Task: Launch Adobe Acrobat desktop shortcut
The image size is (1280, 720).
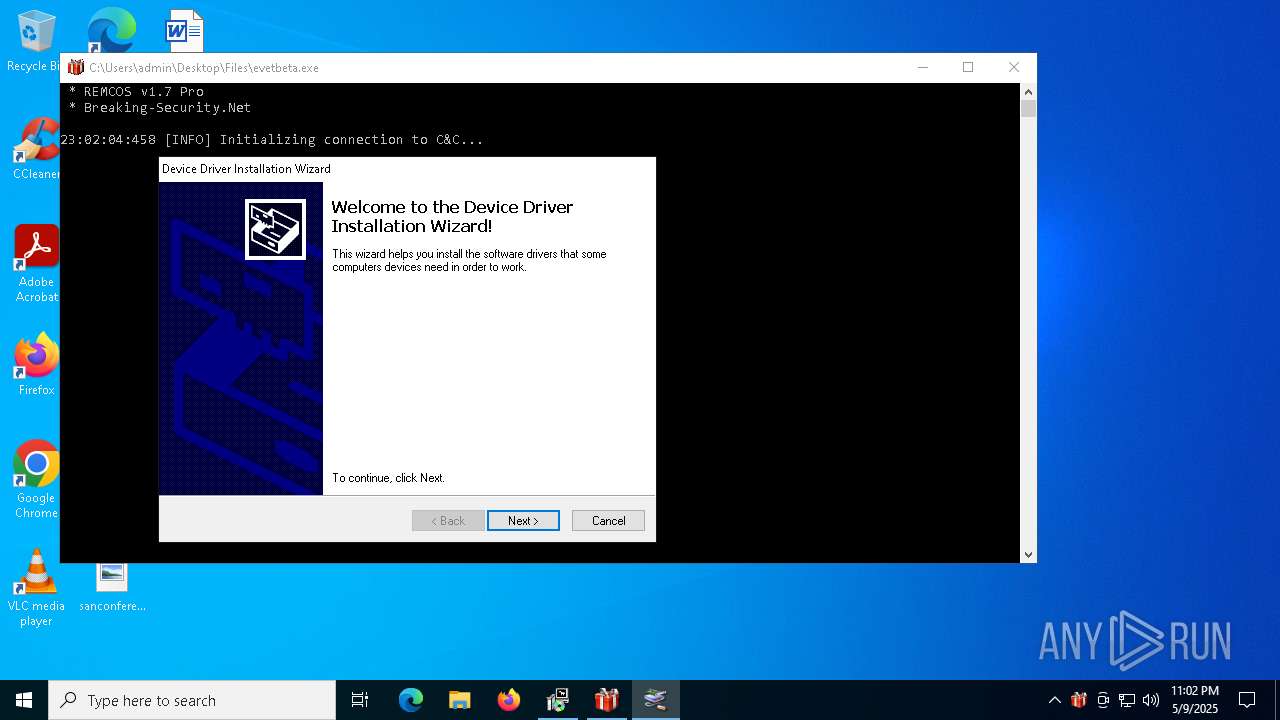Action: tap(36, 264)
